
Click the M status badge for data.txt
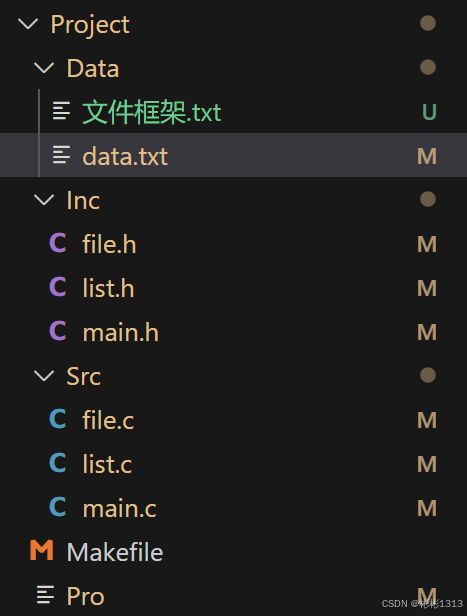[427, 156]
